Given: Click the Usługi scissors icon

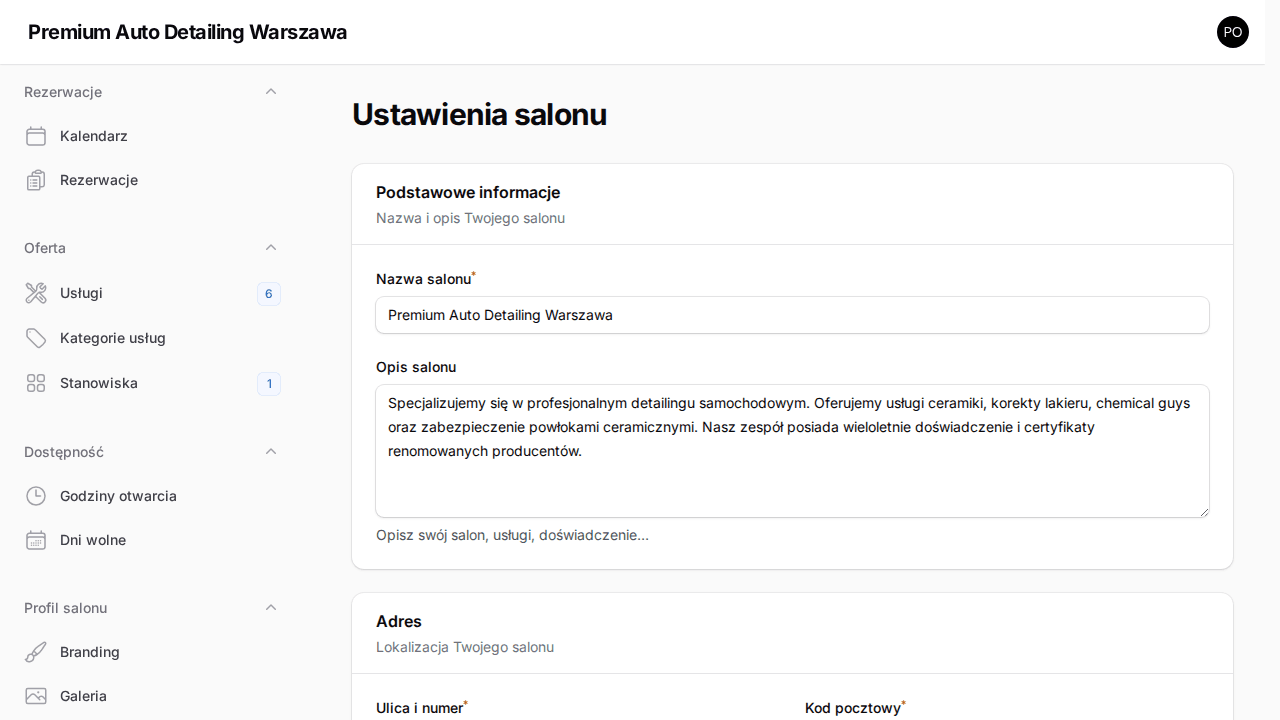Looking at the screenshot, I should click(36, 293).
